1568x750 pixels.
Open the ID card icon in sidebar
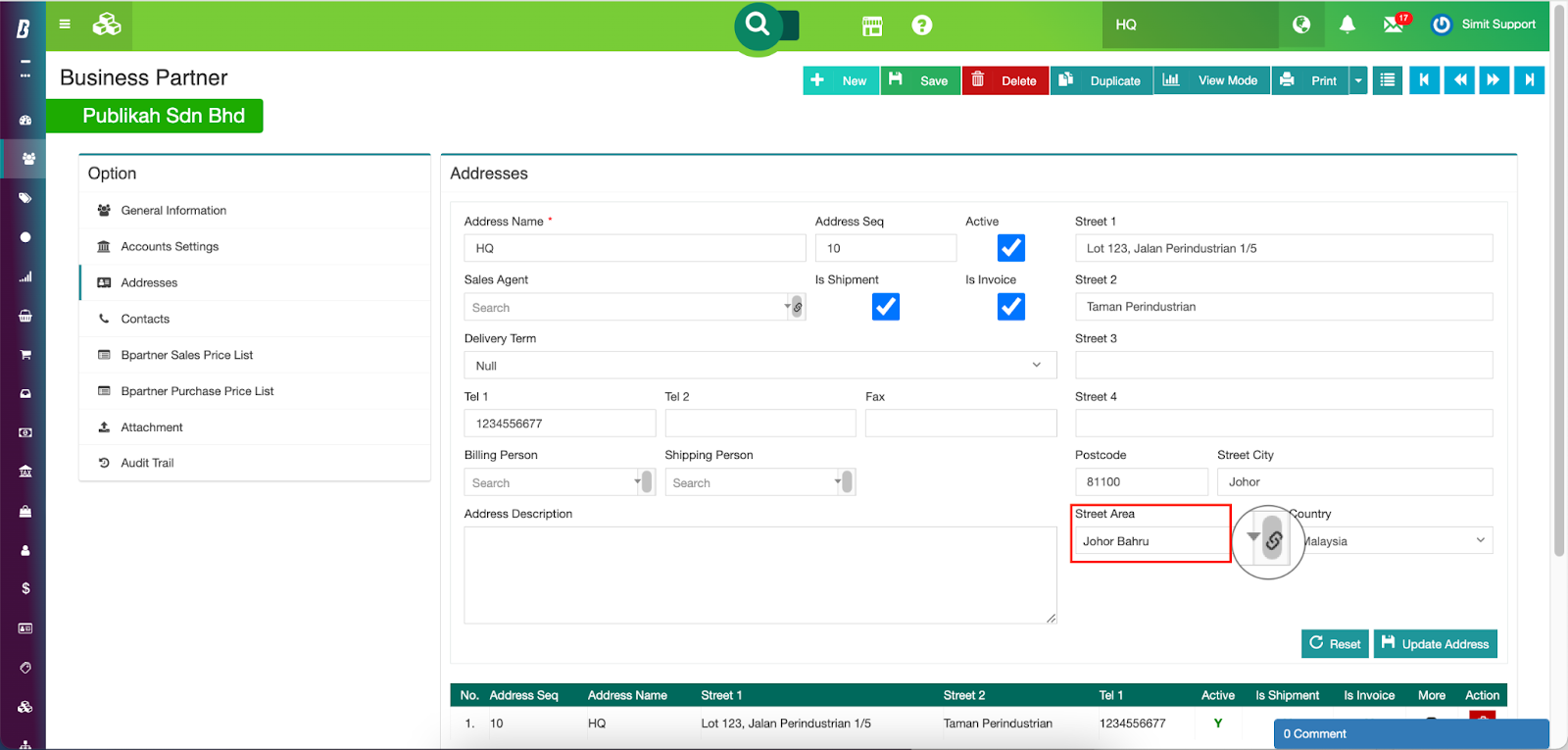point(25,628)
